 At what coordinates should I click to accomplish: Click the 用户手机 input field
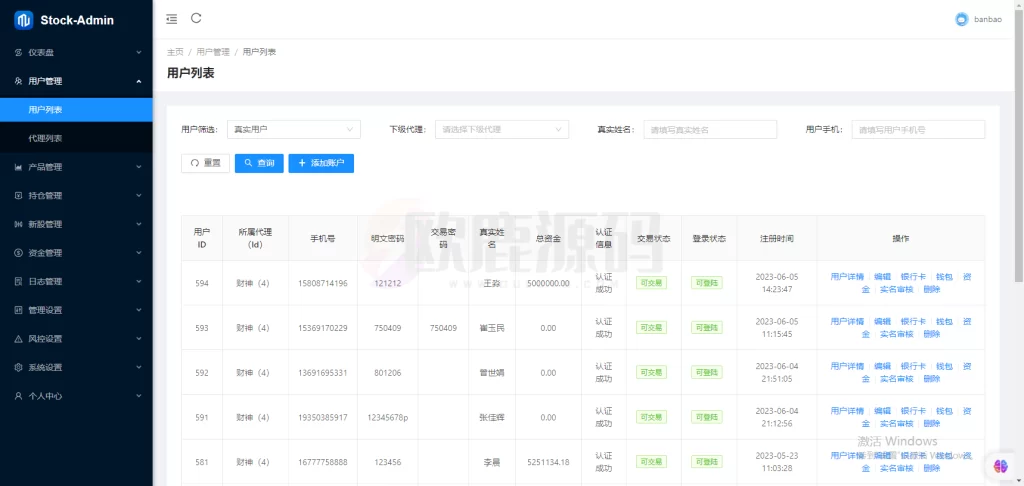[918, 129]
